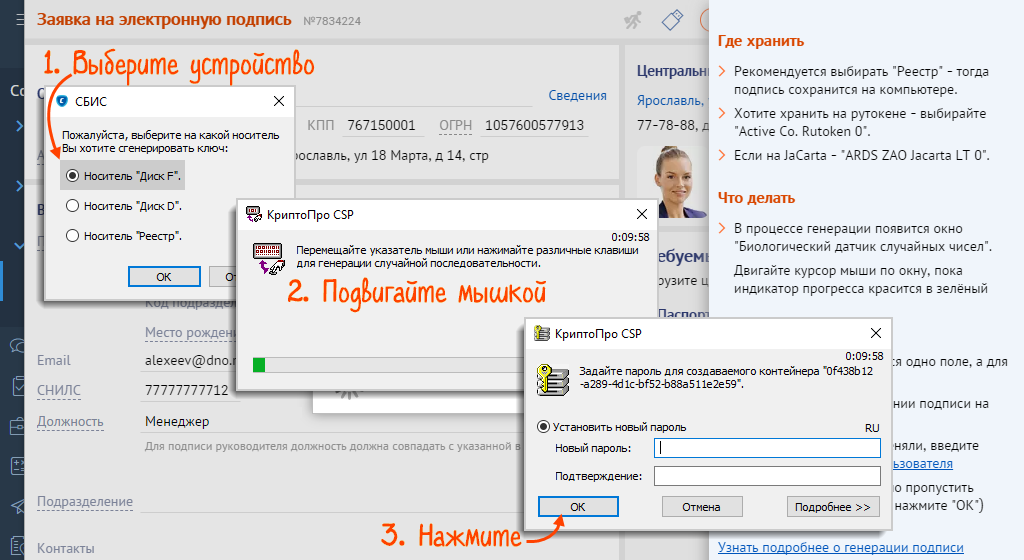Viewport: 1024px width, 560px height.
Task: Open the calculator icon in the sidebar
Action: click(x=18, y=466)
